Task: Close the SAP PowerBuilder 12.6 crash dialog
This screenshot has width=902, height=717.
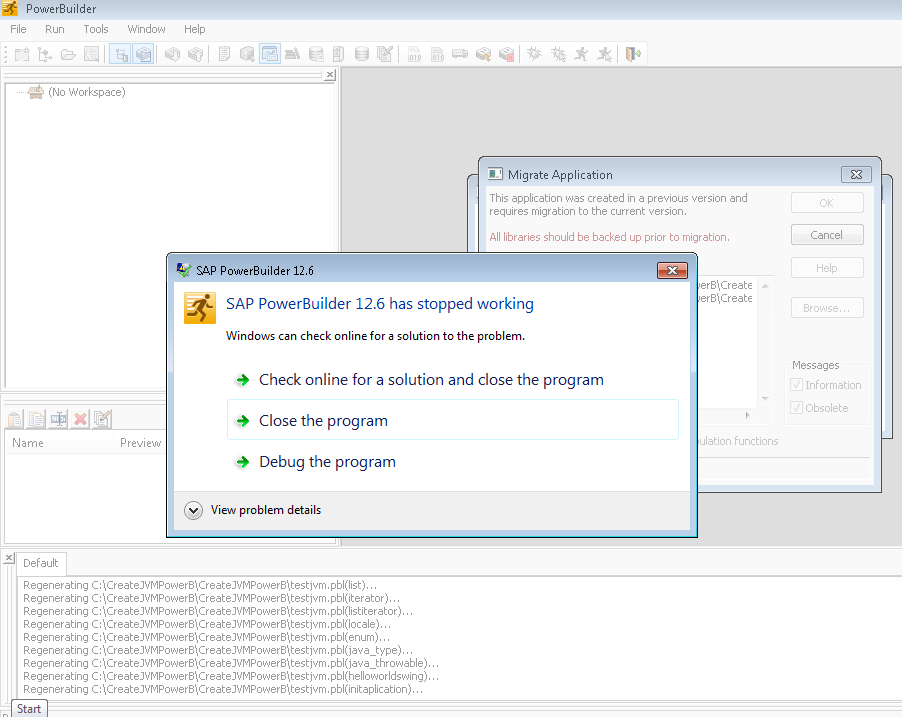Action: (672, 270)
